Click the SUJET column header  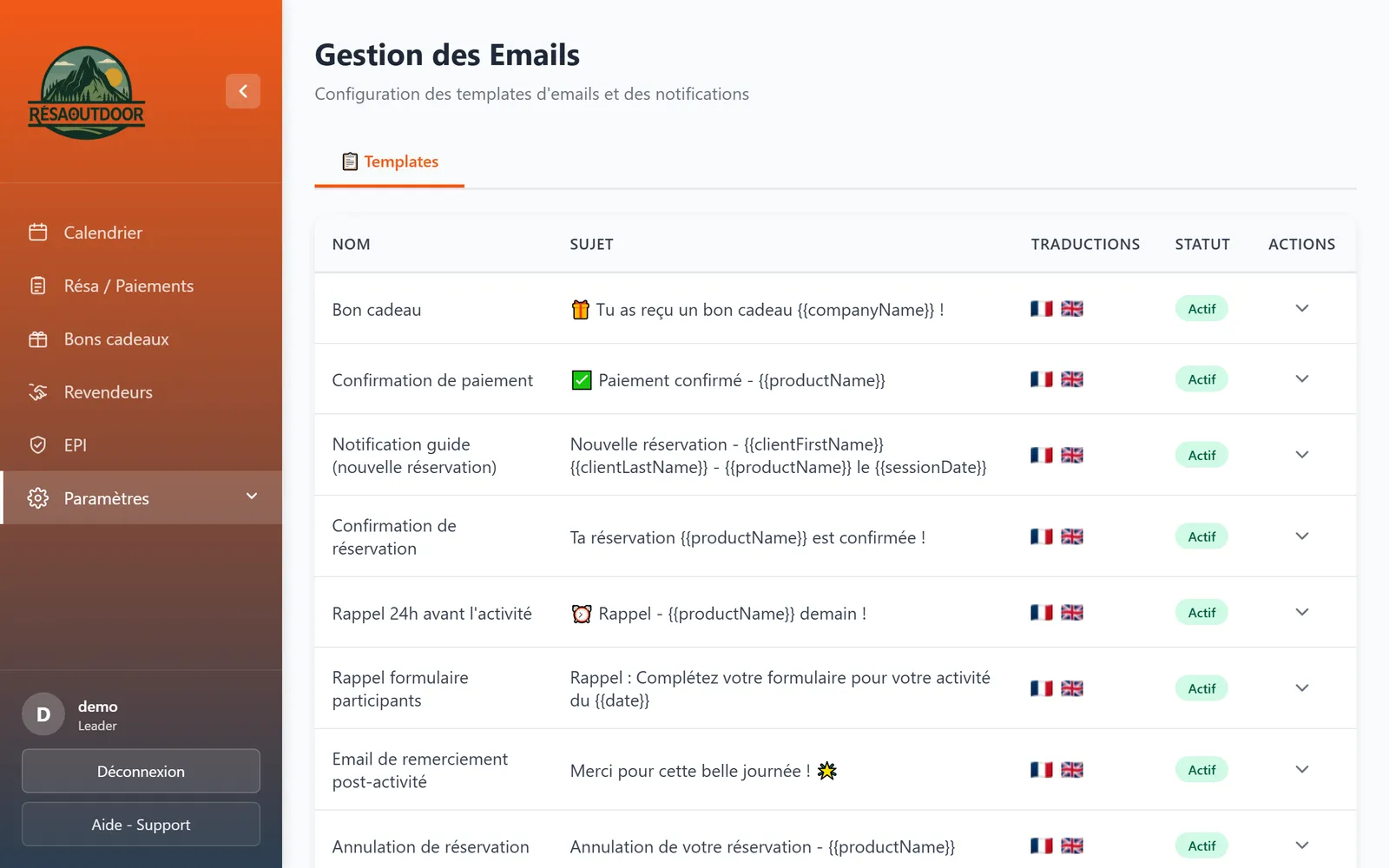tap(591, 244)
